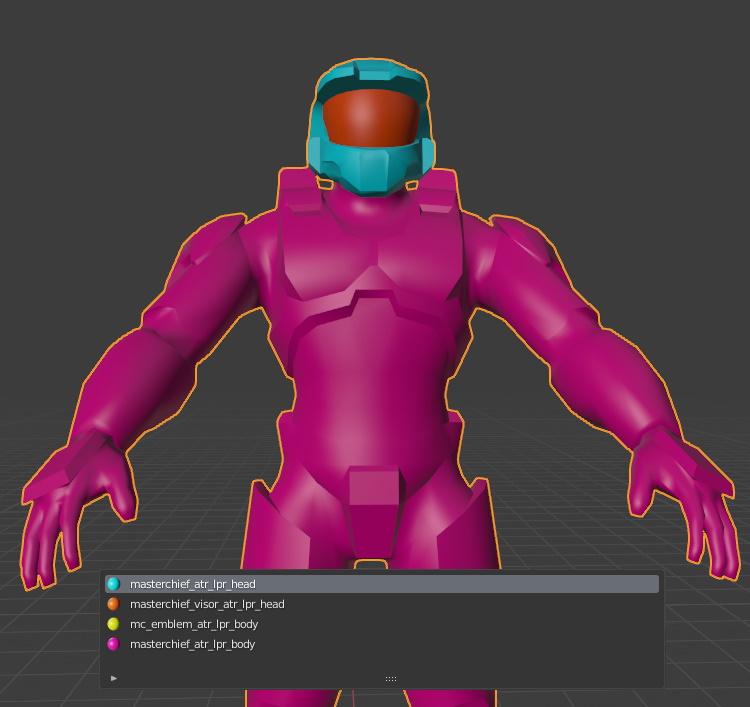Click the yellow sphere icon beside mc_emblem_atr_lpr_body
Viewport: 750px width, 707px height.
[x=113, y=624]
